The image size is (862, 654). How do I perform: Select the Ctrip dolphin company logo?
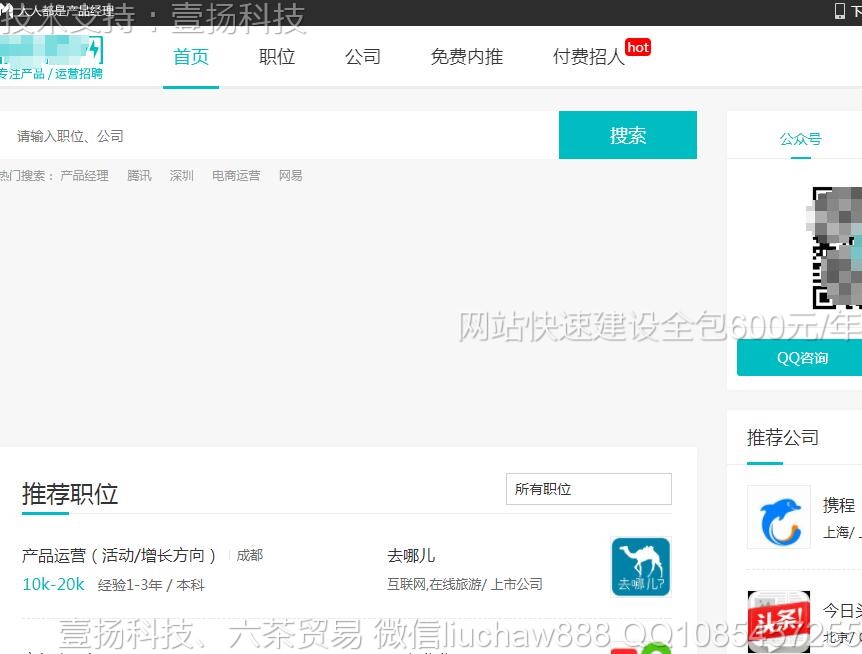(778, 517)
